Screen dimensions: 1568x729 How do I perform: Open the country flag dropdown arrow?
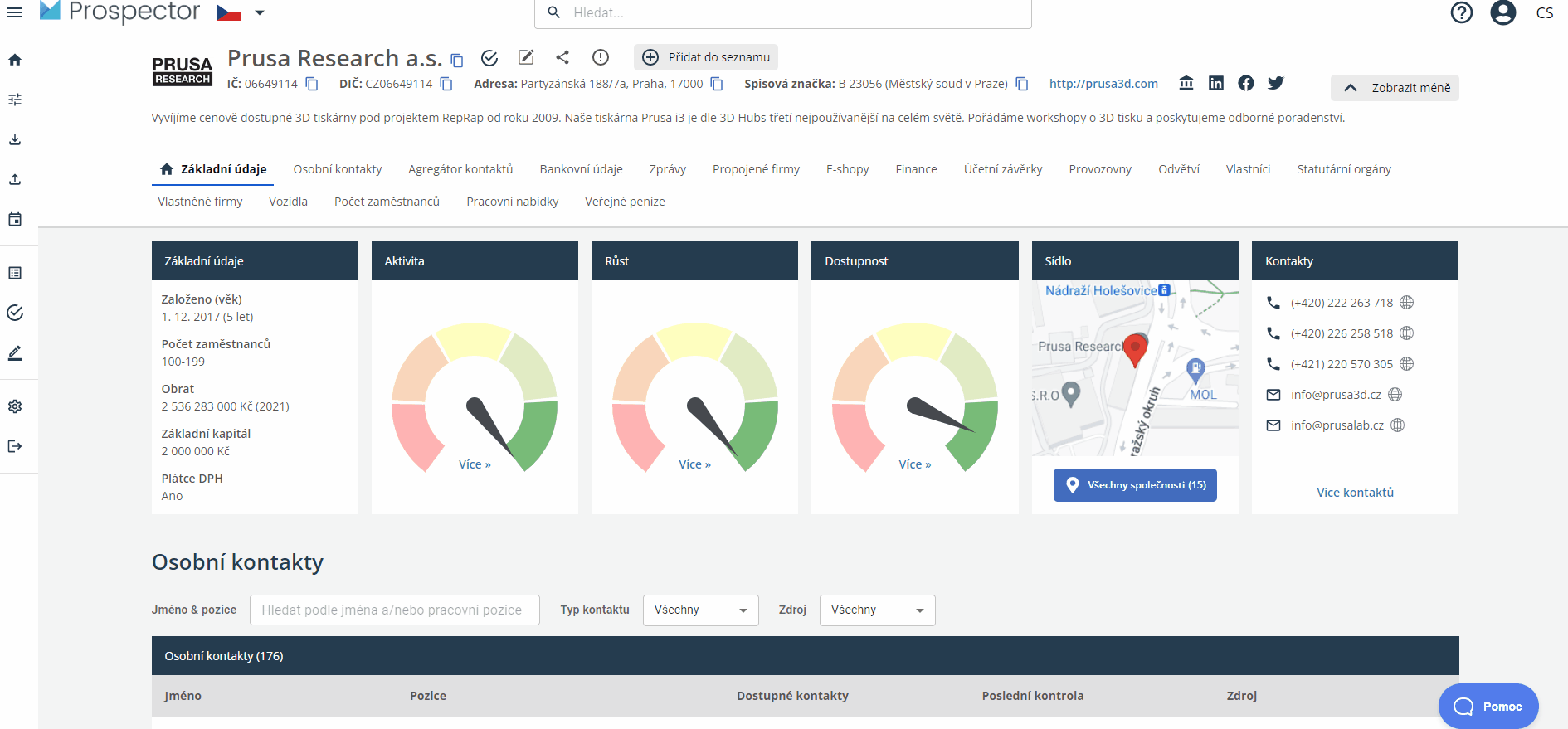260,12
